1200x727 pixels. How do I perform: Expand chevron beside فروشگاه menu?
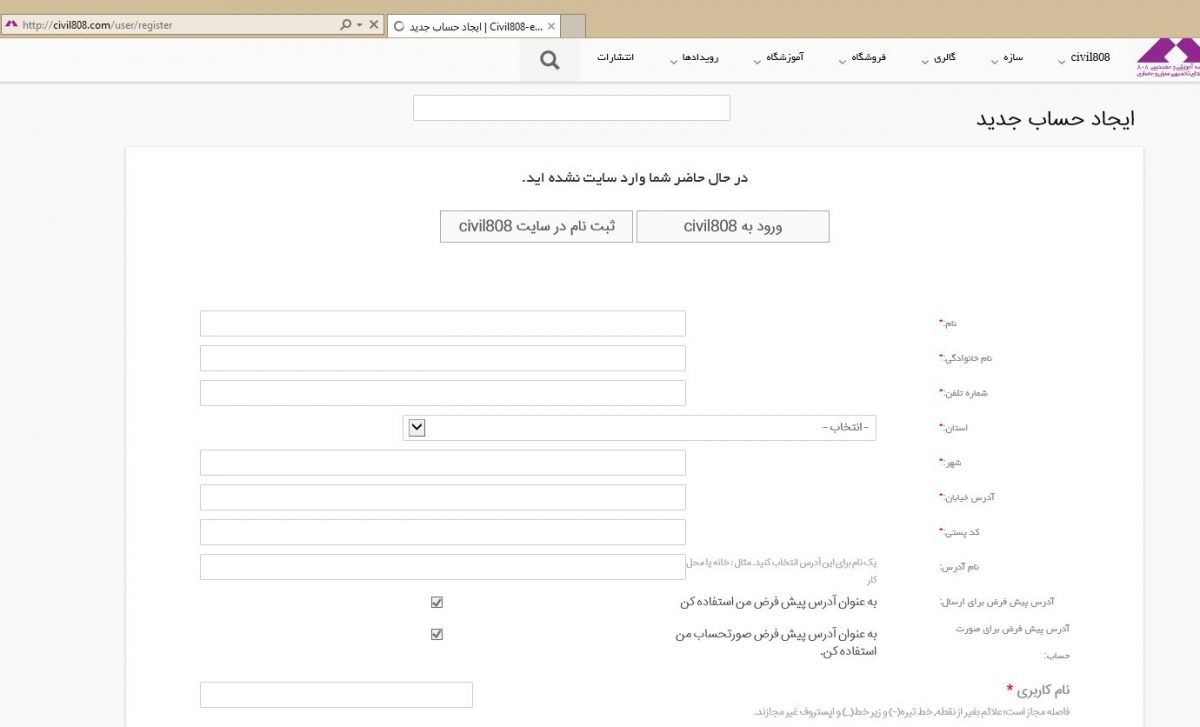(x=842, y=61)
